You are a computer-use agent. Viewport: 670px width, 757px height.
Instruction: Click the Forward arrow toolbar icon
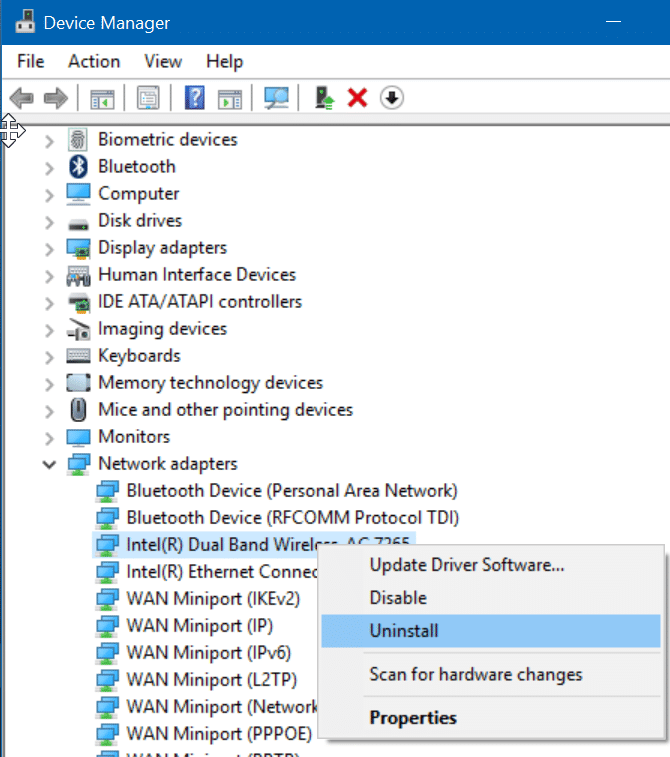pos(56,98)
